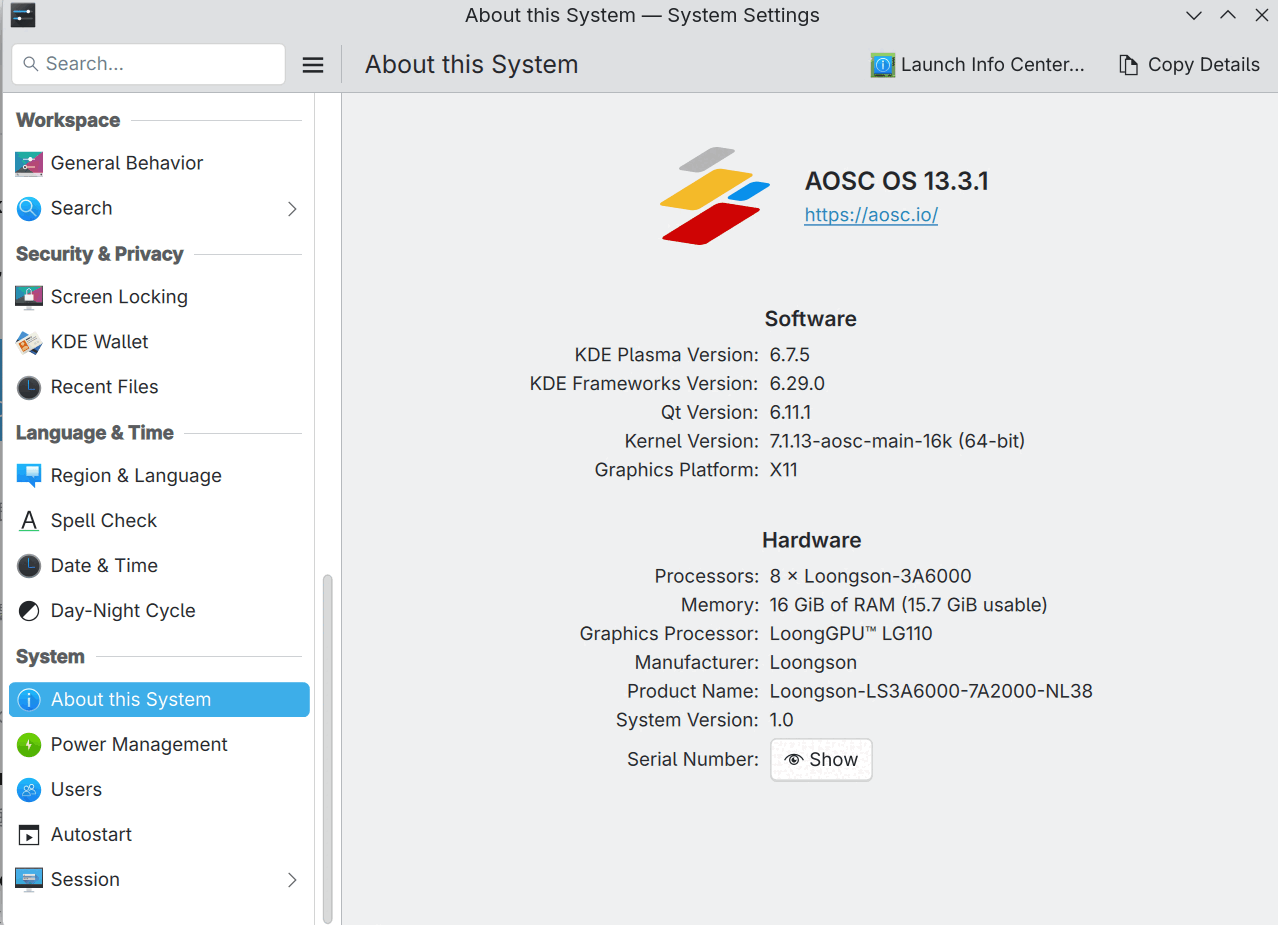Click Graphics Platform value X11
The height and width of the screenshot is (925, 1278).
pyautogui.click(x=784, y=470)
